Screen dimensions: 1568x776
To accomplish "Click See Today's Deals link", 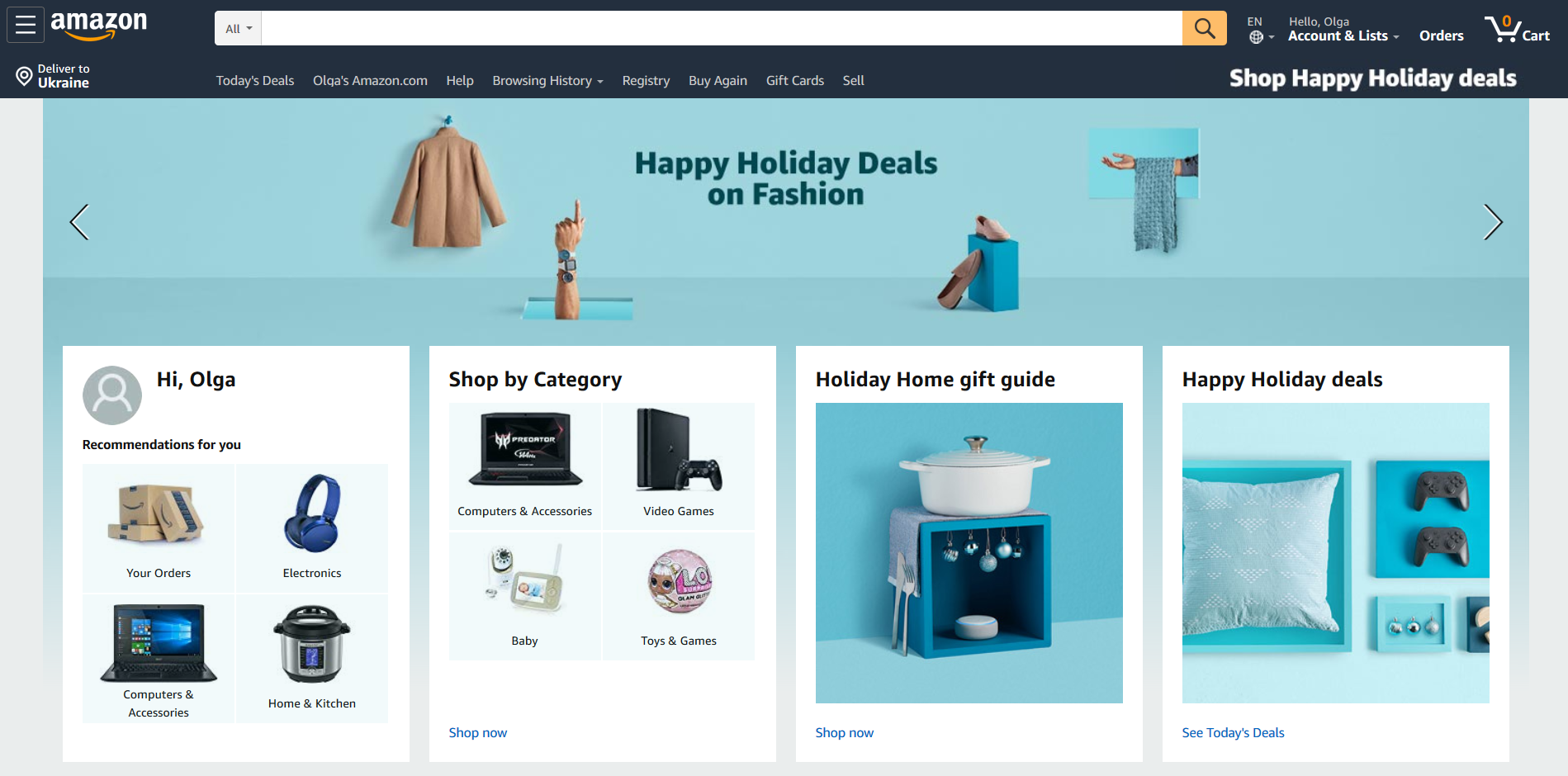I will tap(1233, 732).
